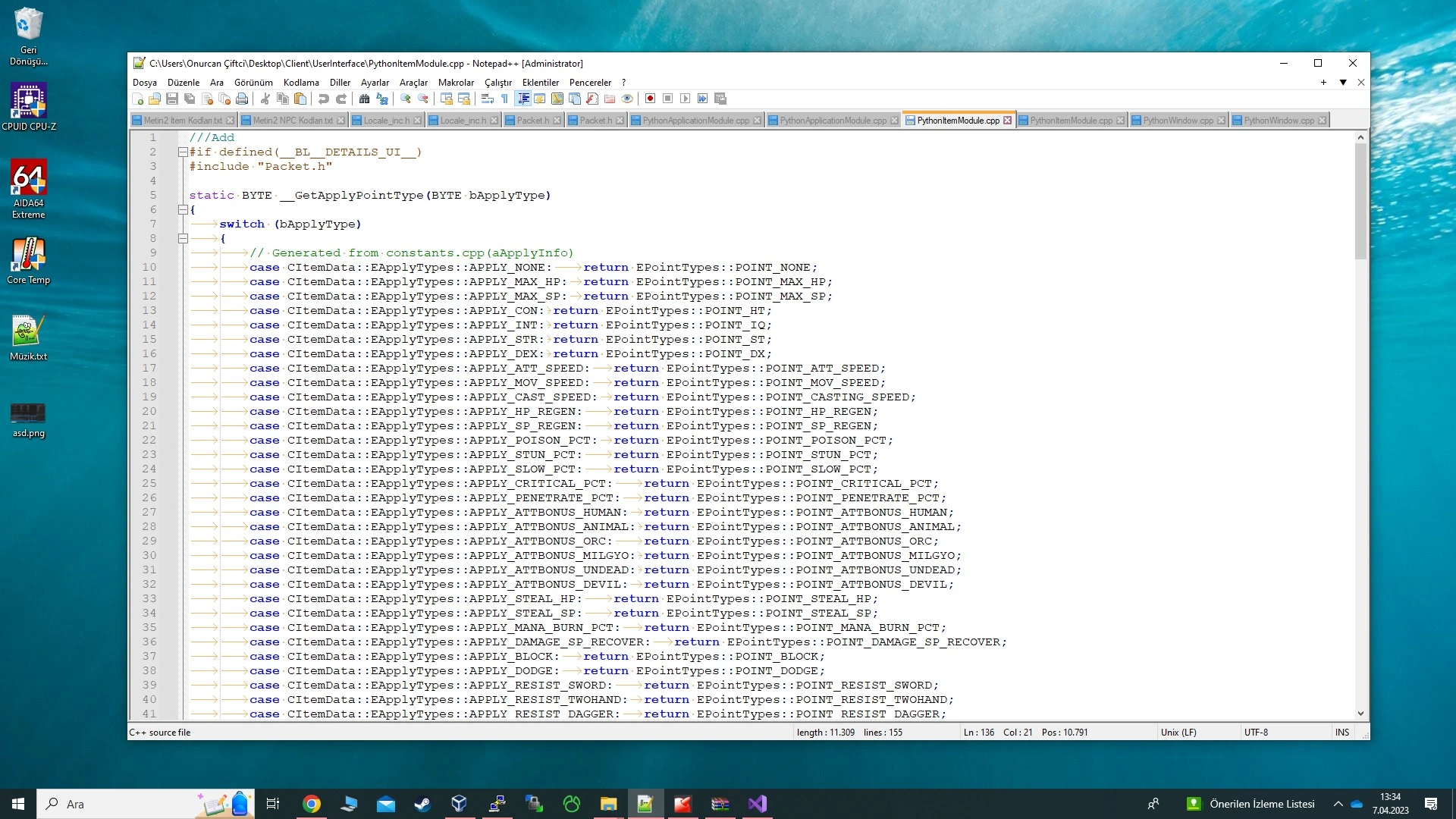Click the Save file toolbar icon
The image size is (1456, 819).
click(x=172, y=99)
